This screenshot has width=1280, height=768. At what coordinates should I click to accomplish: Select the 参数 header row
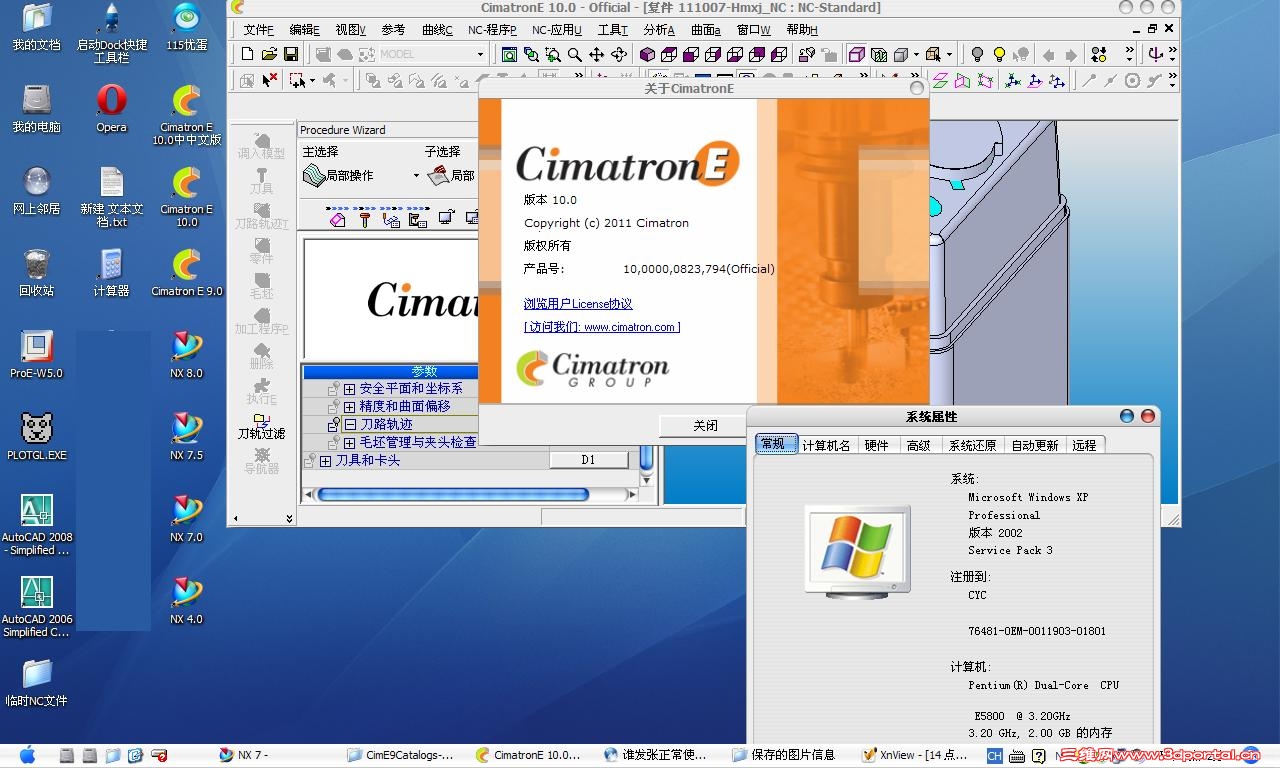point(390,371)
